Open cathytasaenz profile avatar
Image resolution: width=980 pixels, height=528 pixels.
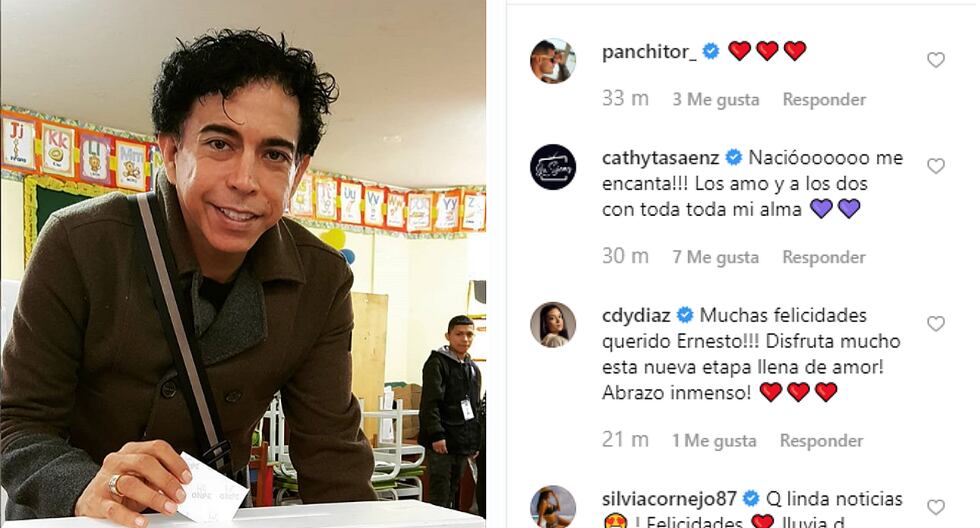coord(553,167)
